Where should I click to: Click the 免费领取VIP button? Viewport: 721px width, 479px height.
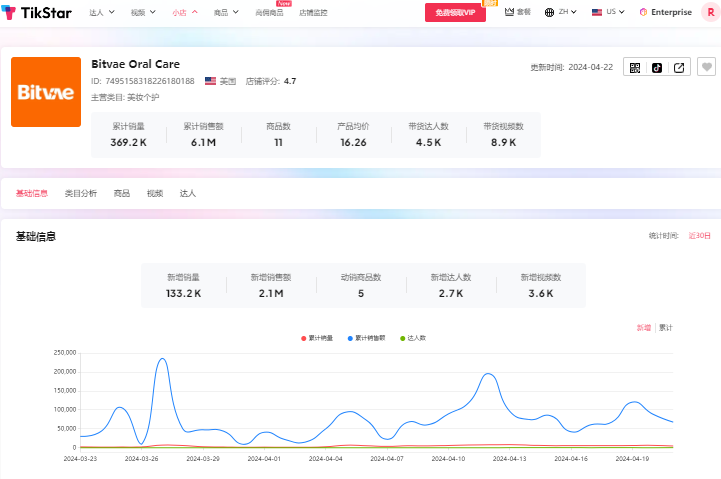pos(455,12)
